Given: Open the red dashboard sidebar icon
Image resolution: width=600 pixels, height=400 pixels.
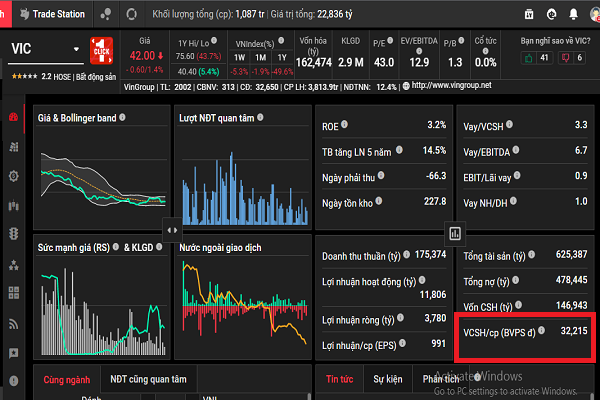Looking at the screenshot, I should [13, 117].
